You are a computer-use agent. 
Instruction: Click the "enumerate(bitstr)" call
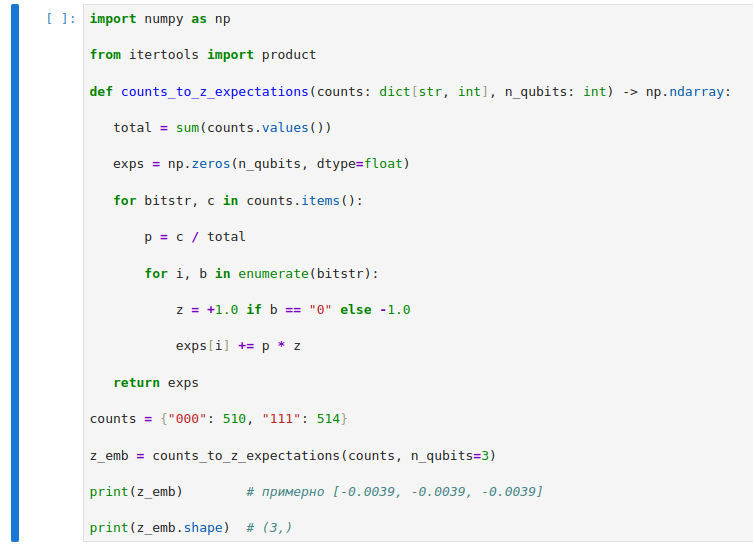pos(308,273)
